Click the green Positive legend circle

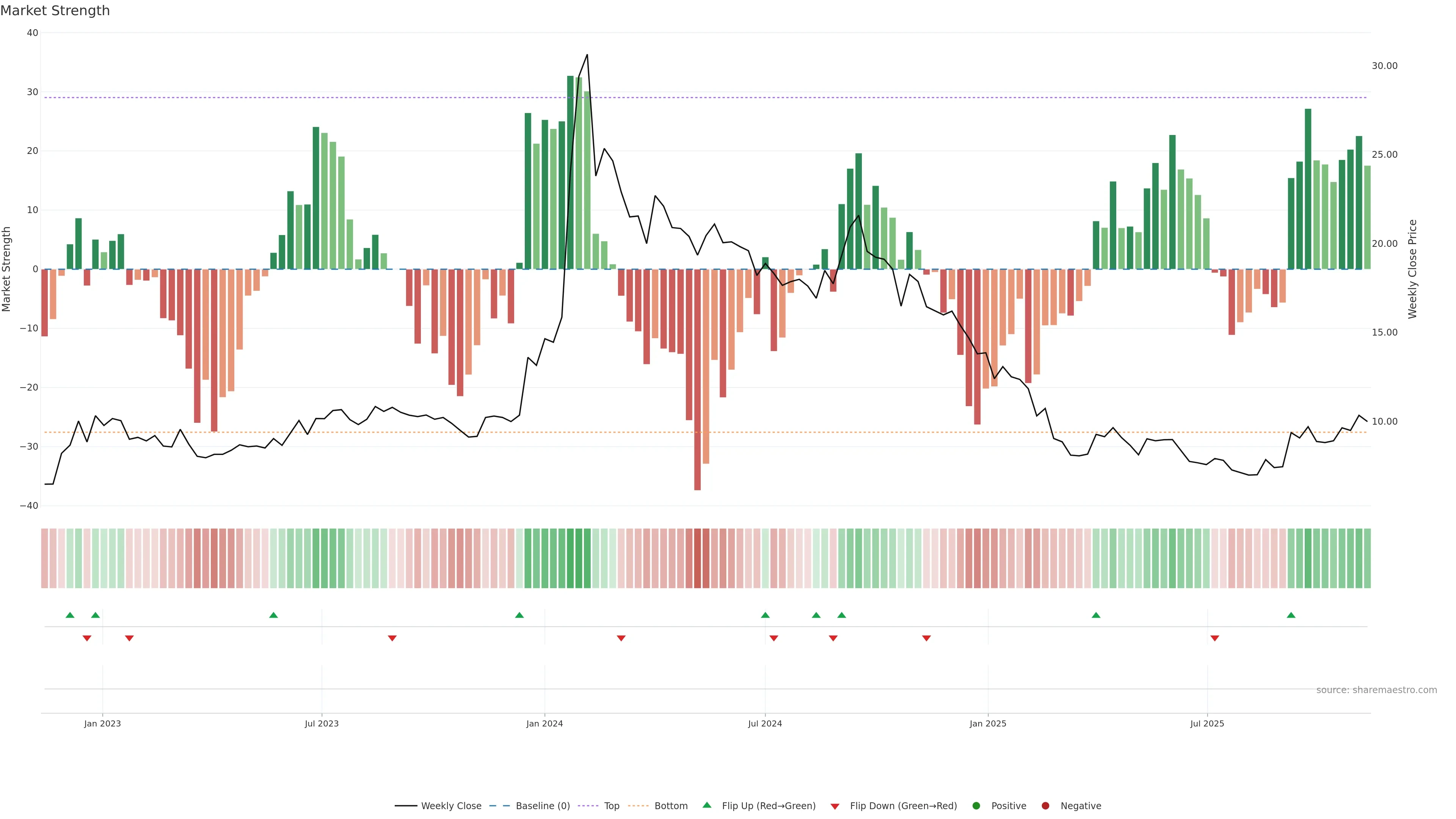pyautogui.click(x=976, y=806)
